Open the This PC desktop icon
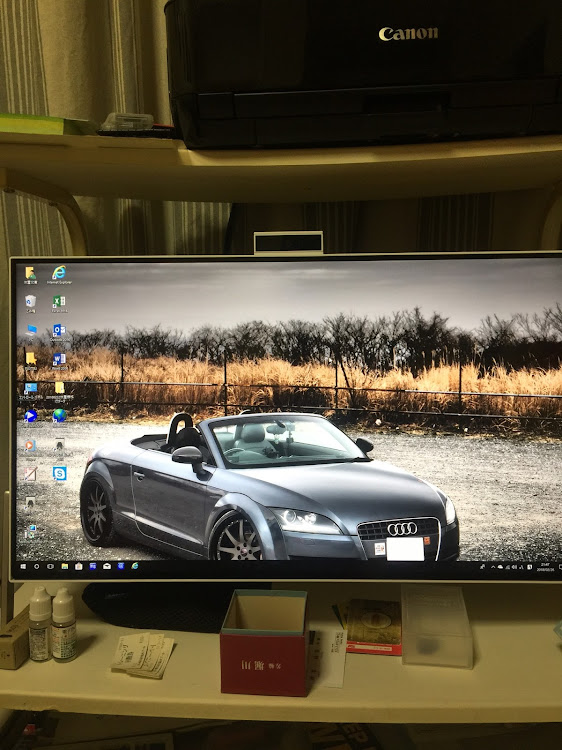 pyautogui.click(x=30, y=332)
